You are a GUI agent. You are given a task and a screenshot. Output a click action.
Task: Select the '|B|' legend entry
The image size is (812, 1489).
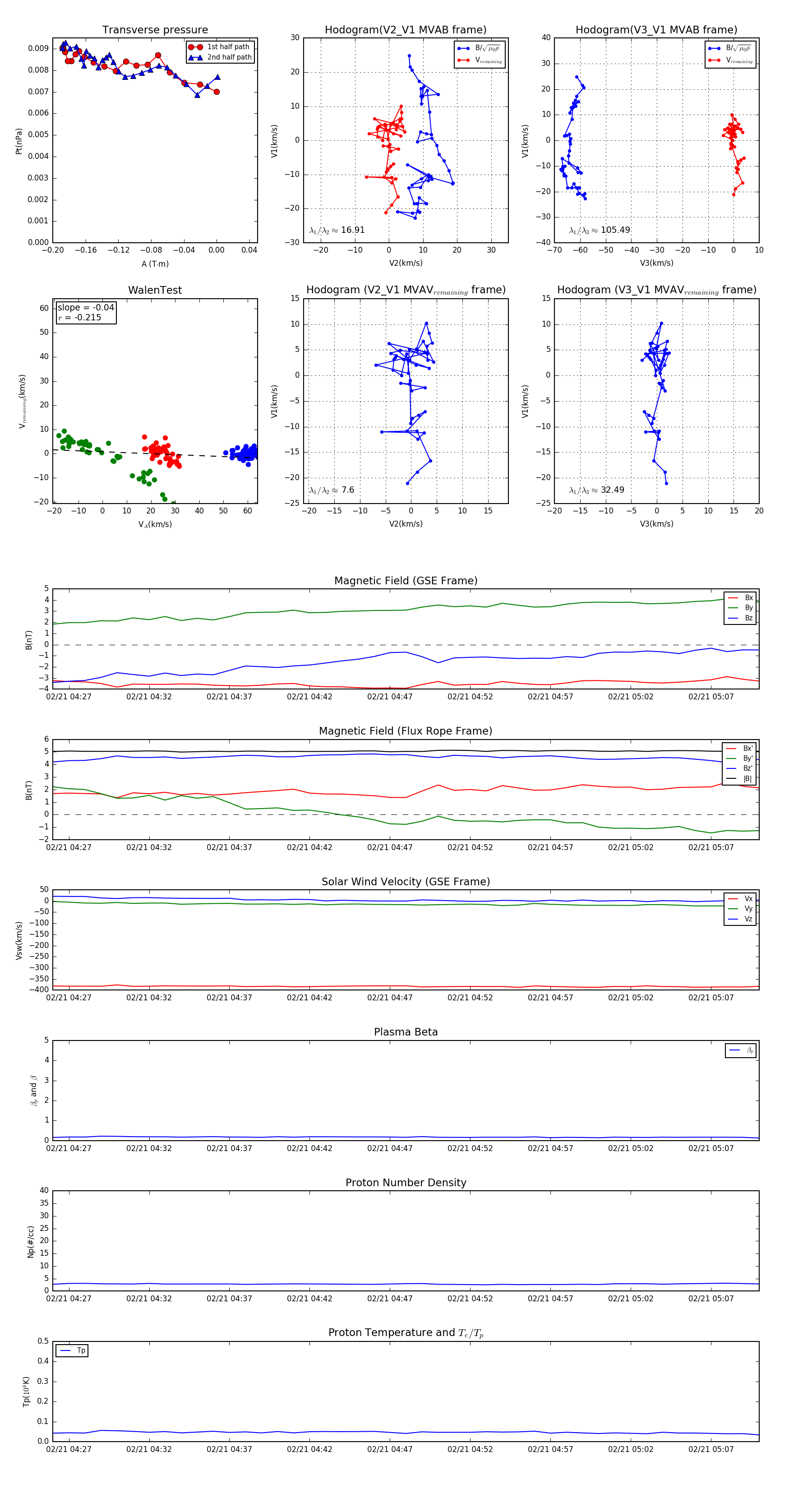click(x=740, y=779)
